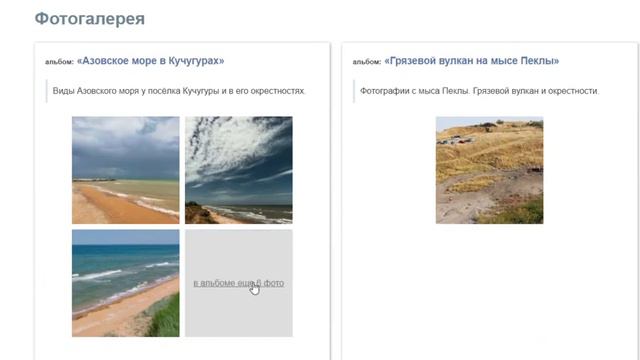Click description text «Виды Азовского моря у посёлка Кучугуры»
Image resolution: width=640 pixels, height=360 pixels.
tap(136, 91)
